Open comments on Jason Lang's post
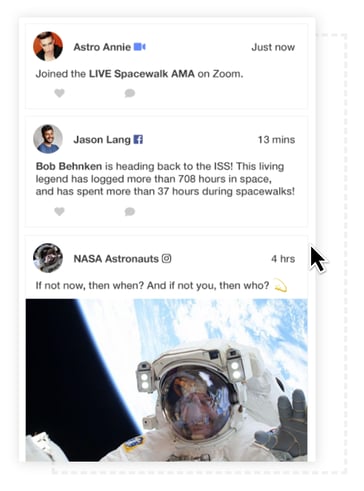The height and width of the screenshot is (491, 364). coord(130,211)
